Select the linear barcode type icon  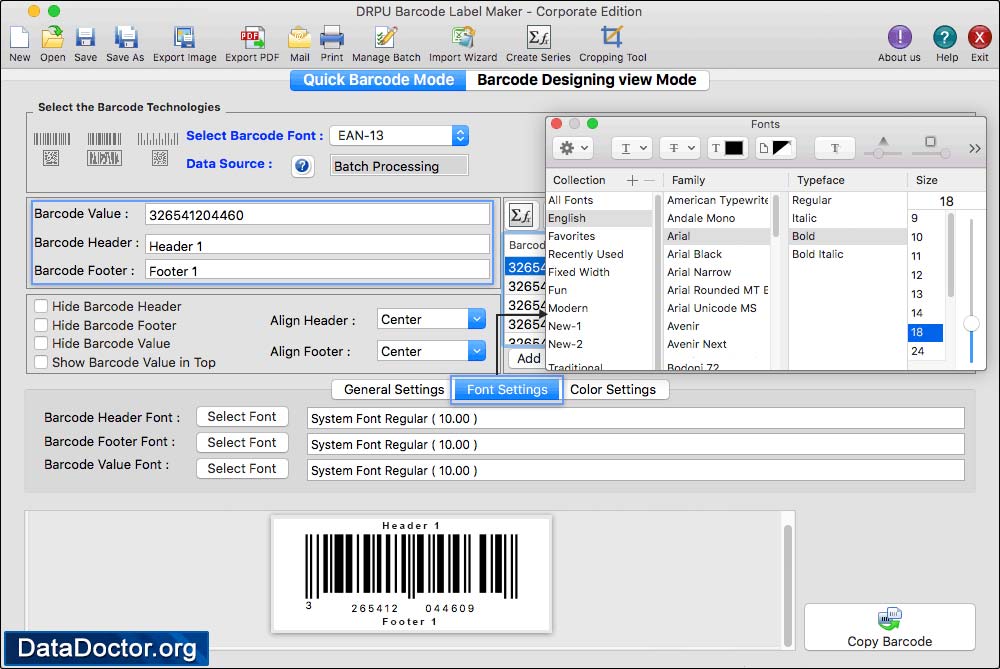(x=52, y=148)
